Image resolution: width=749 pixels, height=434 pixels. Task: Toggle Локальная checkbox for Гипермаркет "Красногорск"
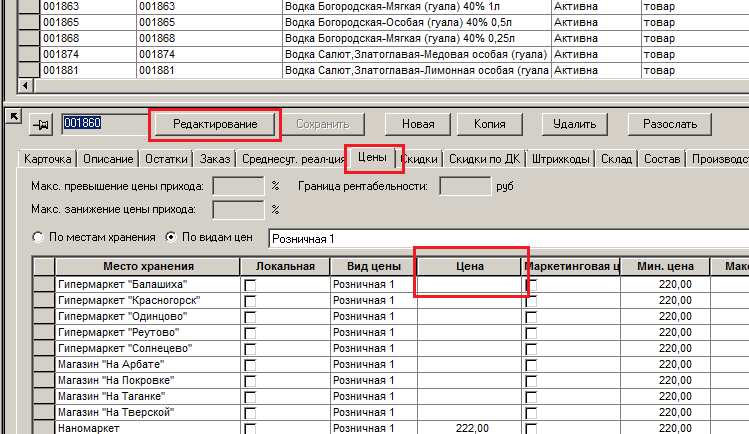coord(250,301)
